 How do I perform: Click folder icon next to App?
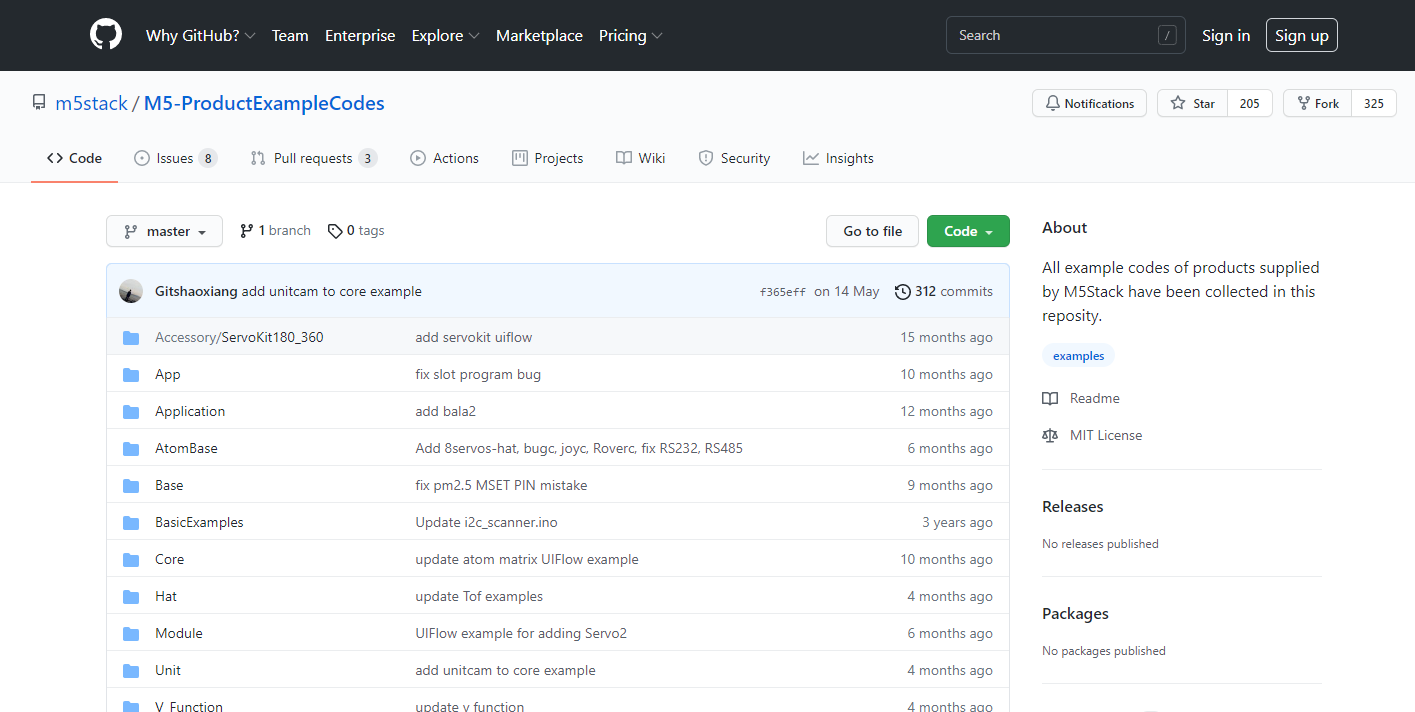131,374
